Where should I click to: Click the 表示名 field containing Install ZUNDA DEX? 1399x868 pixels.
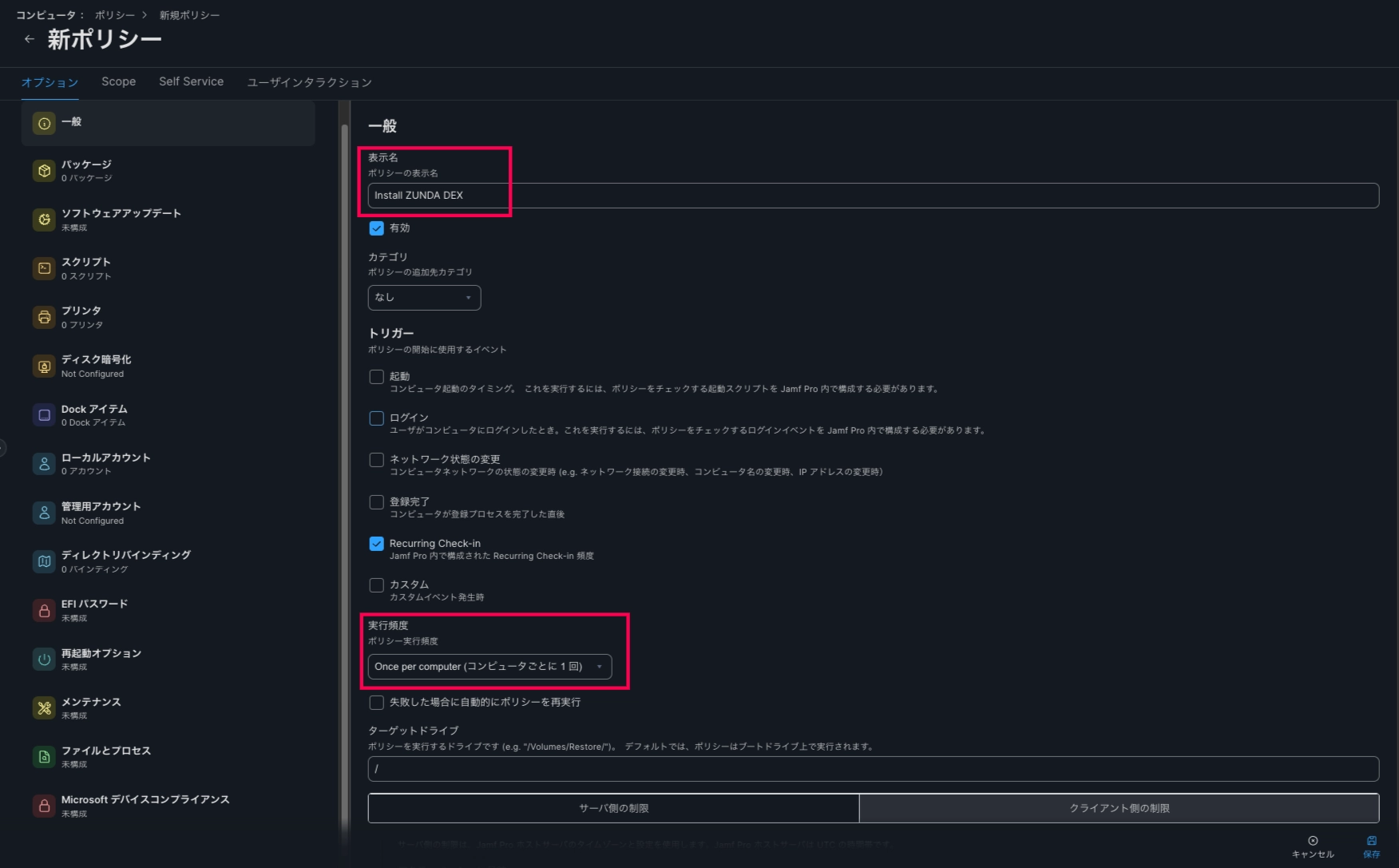pos(872,196)
